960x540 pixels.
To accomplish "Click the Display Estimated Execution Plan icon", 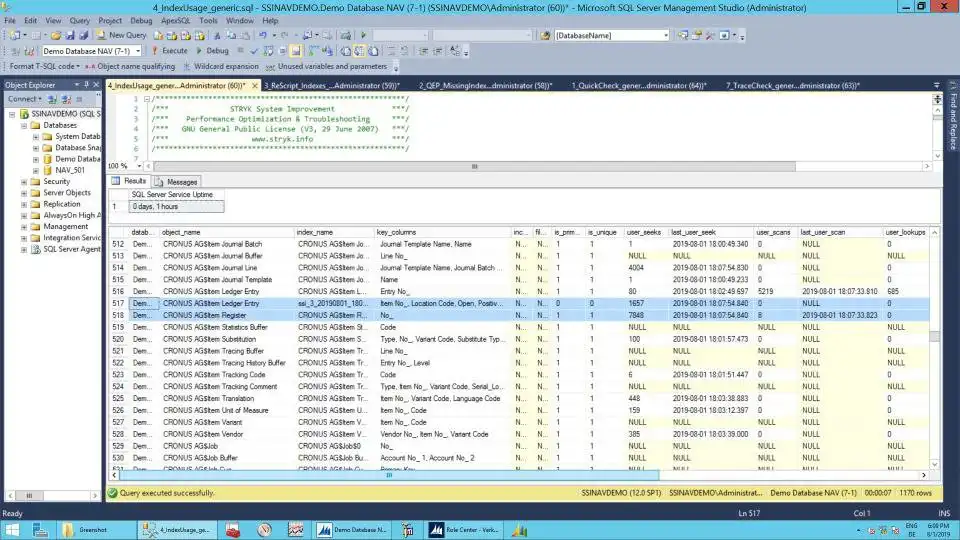I will pyautogui.click(x=268, y=51).
